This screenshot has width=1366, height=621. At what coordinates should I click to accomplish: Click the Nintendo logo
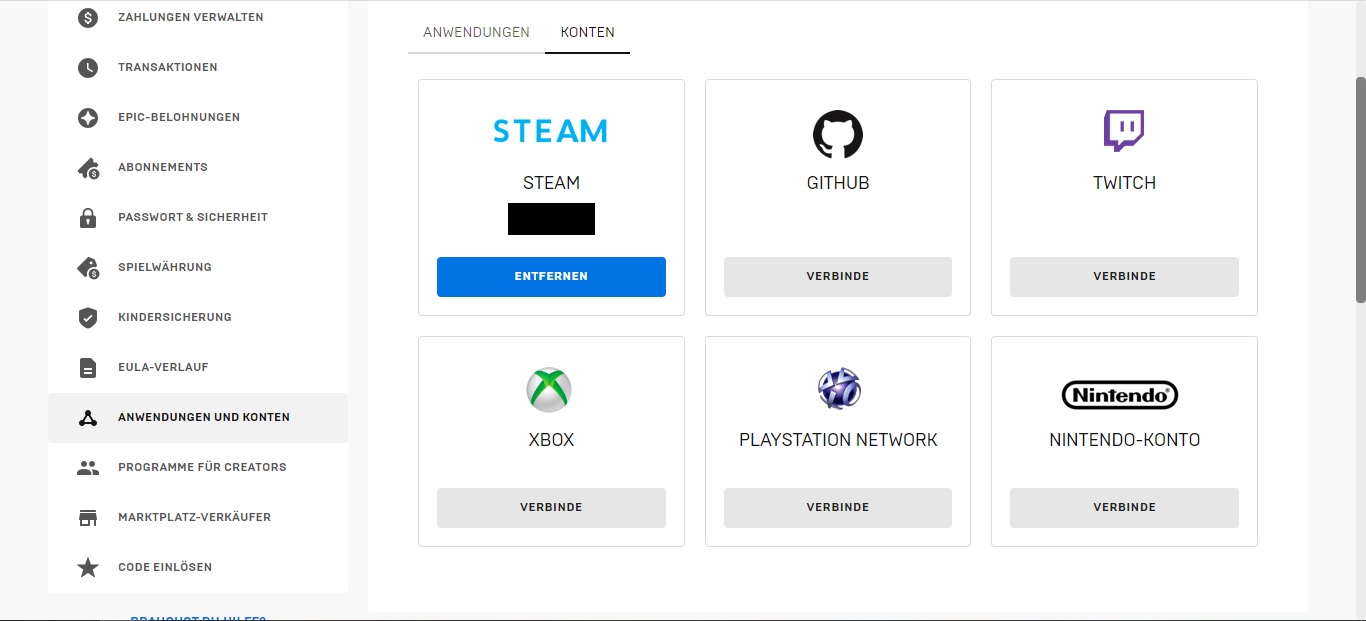point(1120,395)
